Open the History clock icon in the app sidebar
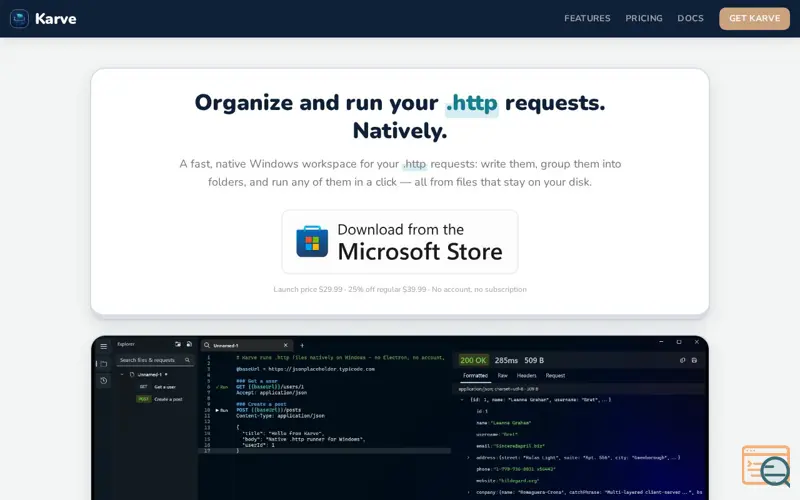800x500 pixels. tap(104, 381)
